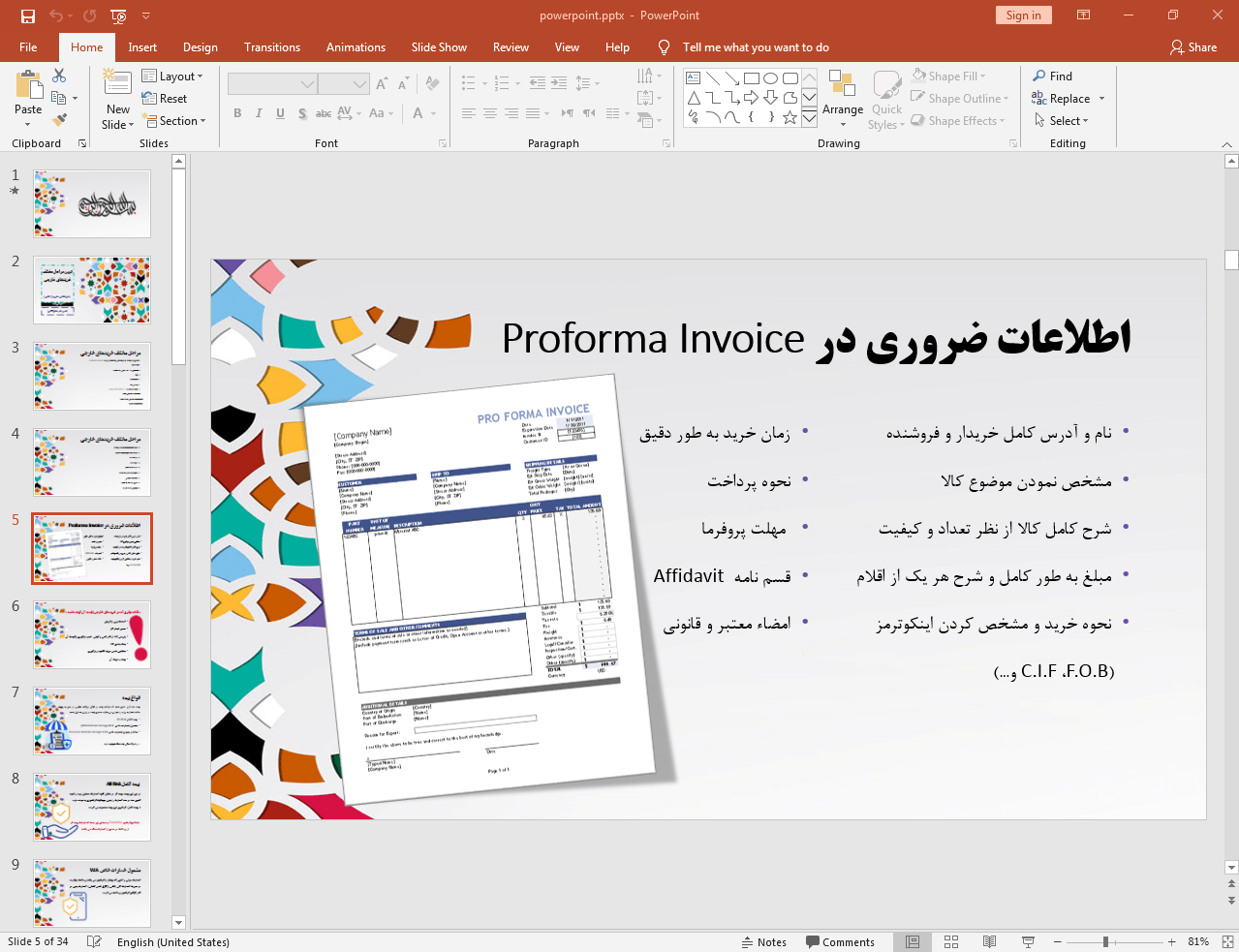Toggle italic formatting
The height and width of the screenshot is (952, 1239).
pyautogui.click(x=258, y=113)
